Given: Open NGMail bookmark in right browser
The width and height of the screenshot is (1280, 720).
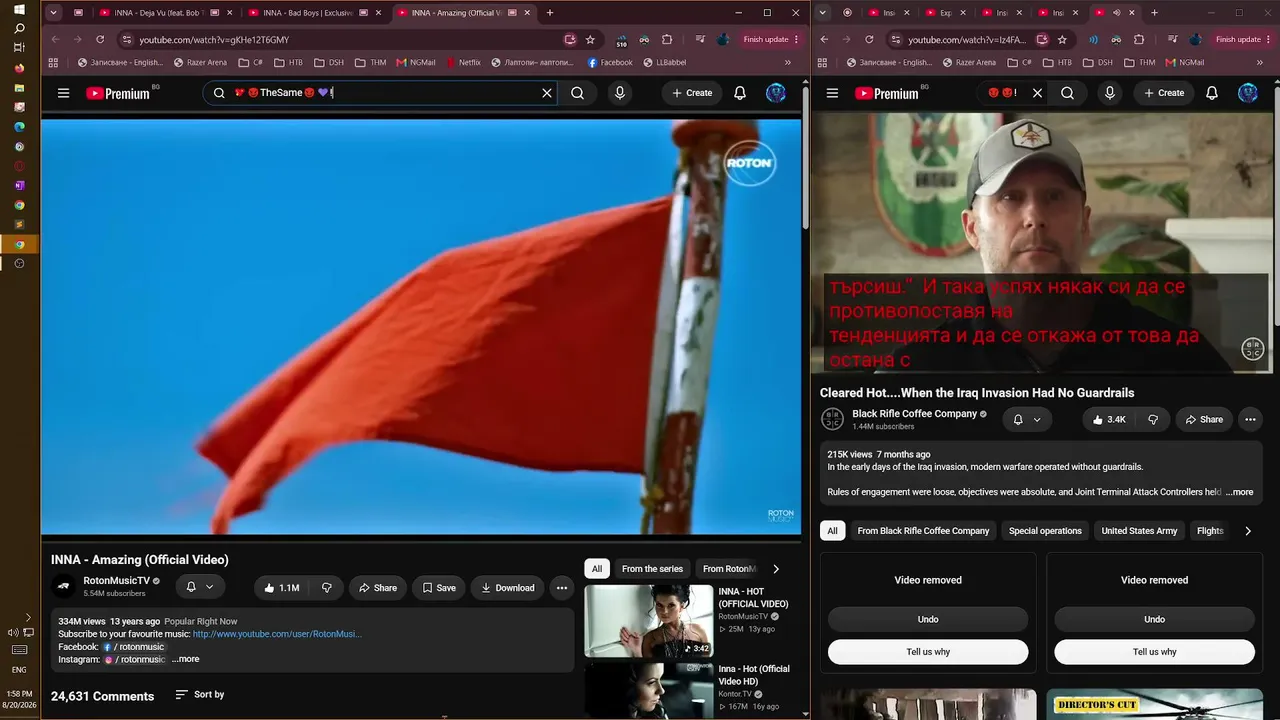Looking at the screenshot, I should pyautogui.click(x=1185, y=62).
